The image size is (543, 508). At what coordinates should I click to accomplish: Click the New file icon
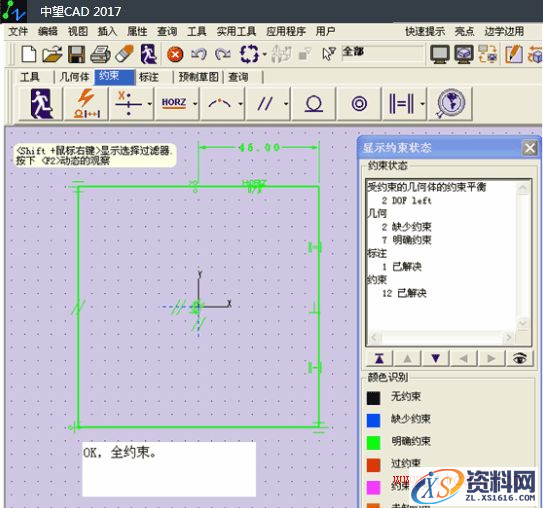[28, 54]
